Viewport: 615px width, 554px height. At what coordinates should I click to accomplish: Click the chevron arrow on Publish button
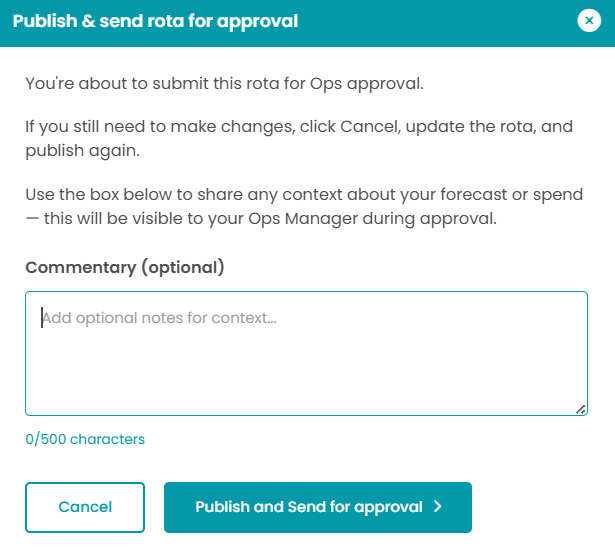pos(438,507)
